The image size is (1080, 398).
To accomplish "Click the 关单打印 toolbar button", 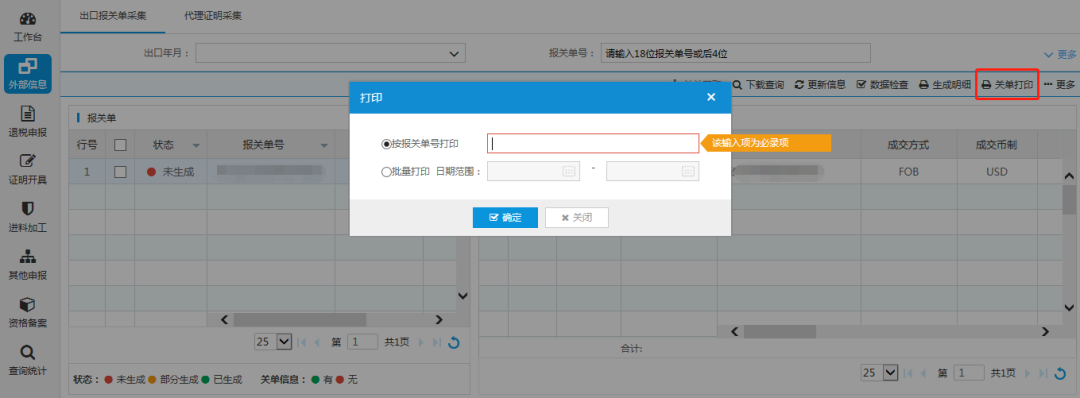I will (1007, 85).
